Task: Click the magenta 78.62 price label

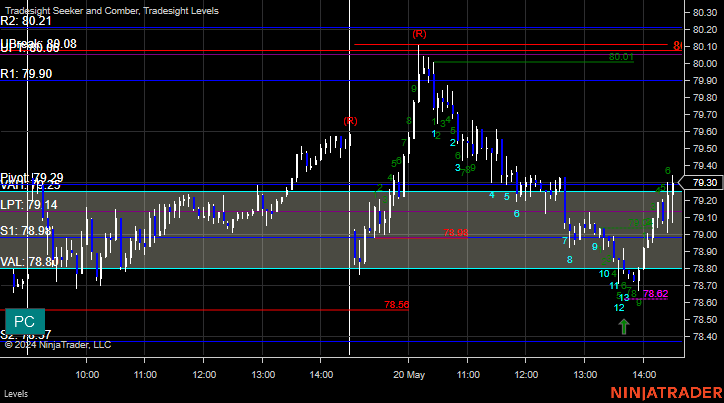Action: click(x=655, y=294)
